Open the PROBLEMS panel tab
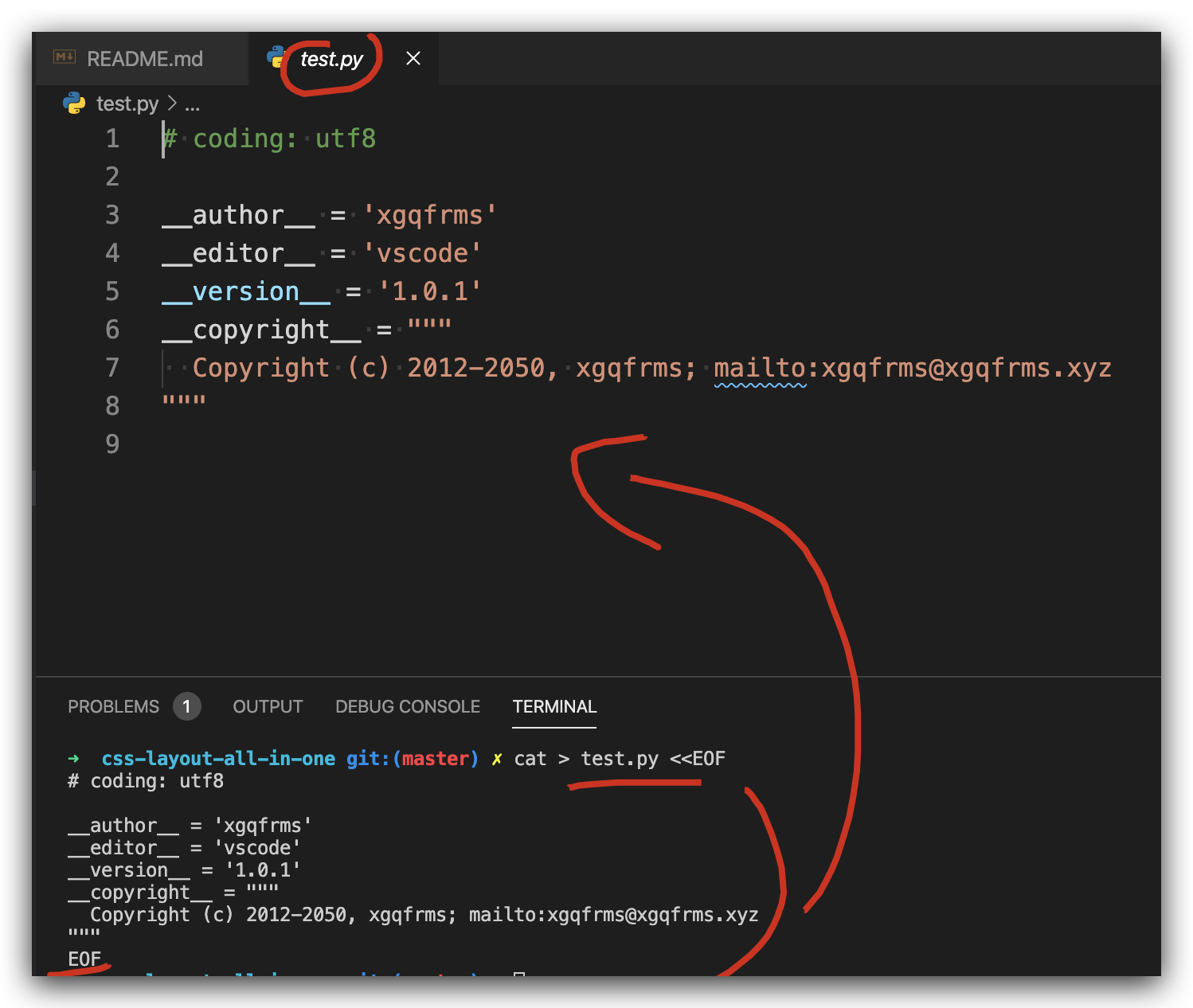The height and width of the screenshot is (1008, 1193). click(113, 706)
